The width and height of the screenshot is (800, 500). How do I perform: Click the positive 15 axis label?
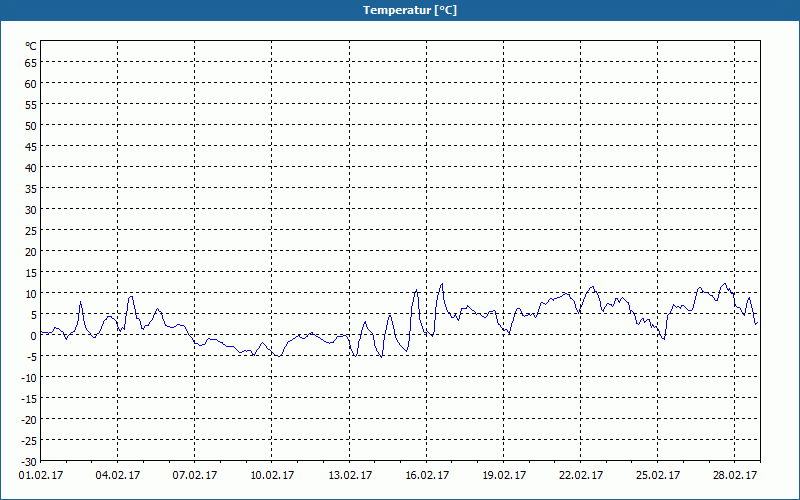(31, 272)
